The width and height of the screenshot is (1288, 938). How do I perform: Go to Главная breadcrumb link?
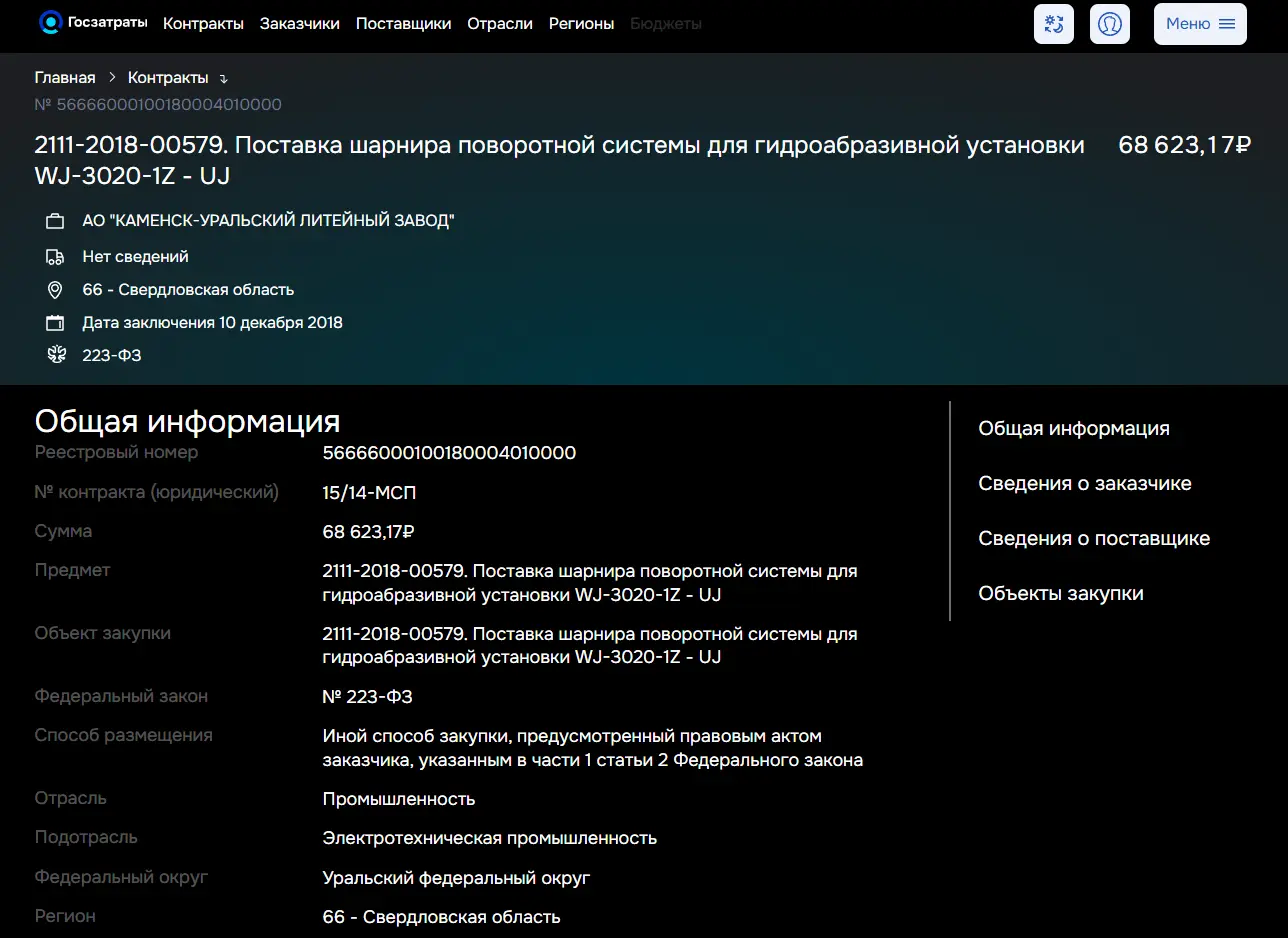65,78
